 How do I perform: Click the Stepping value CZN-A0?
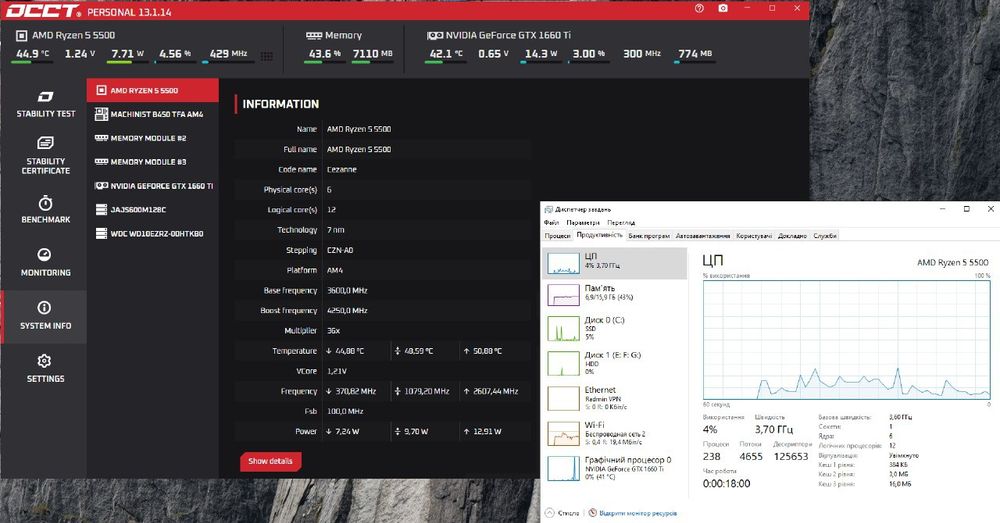click(x=340, y=251)
